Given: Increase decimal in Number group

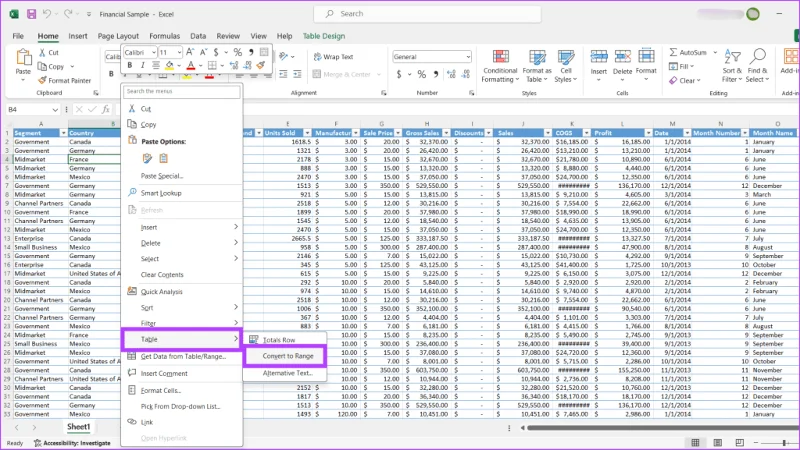Looking at the screenshot, I should tap(452, 74).
